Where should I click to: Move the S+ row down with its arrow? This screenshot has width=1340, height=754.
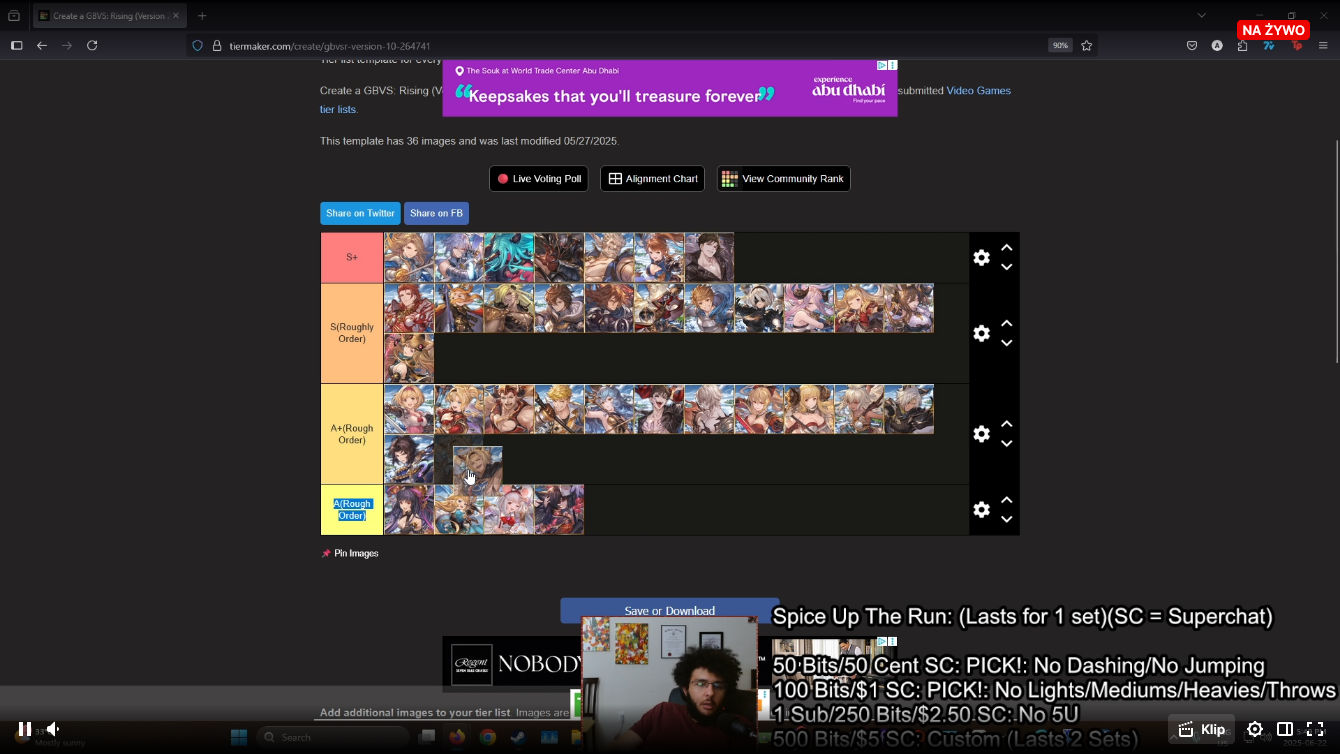(x=1007, y=267)
